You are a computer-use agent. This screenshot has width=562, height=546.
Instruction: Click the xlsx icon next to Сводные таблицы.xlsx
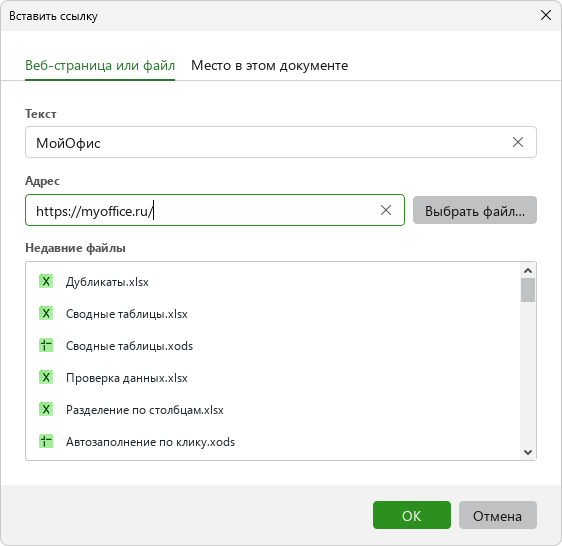46,313
